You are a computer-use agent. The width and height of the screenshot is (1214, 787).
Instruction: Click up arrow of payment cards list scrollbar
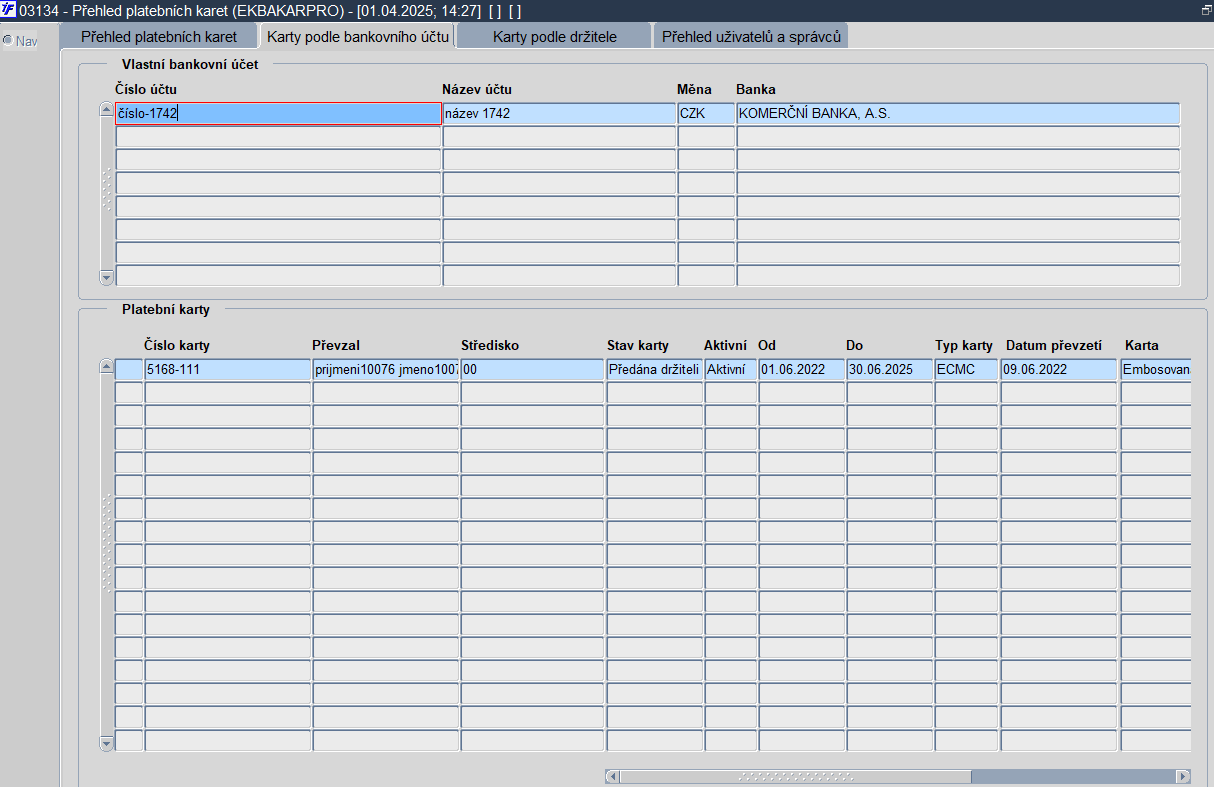pos(107,368)
